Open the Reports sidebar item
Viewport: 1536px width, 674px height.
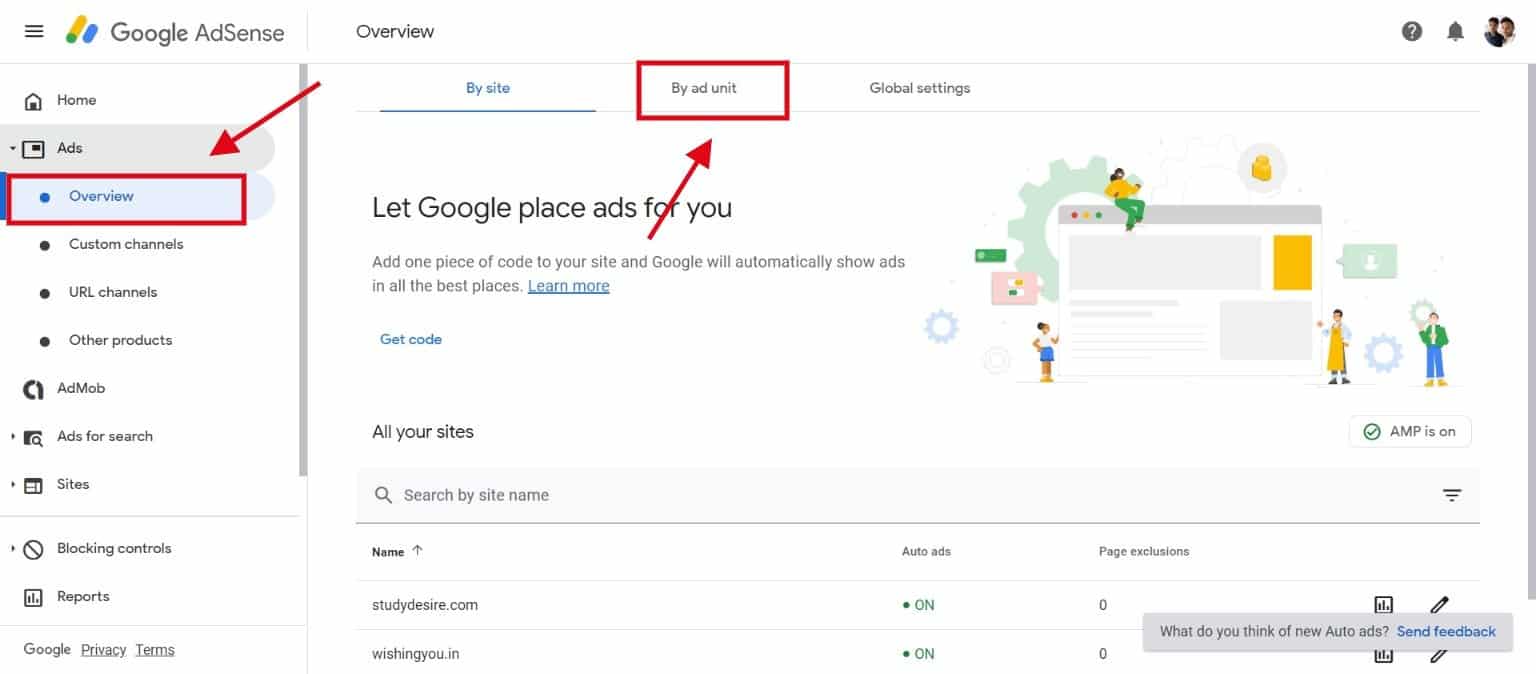pyautogui.click(x=83, y=596)
